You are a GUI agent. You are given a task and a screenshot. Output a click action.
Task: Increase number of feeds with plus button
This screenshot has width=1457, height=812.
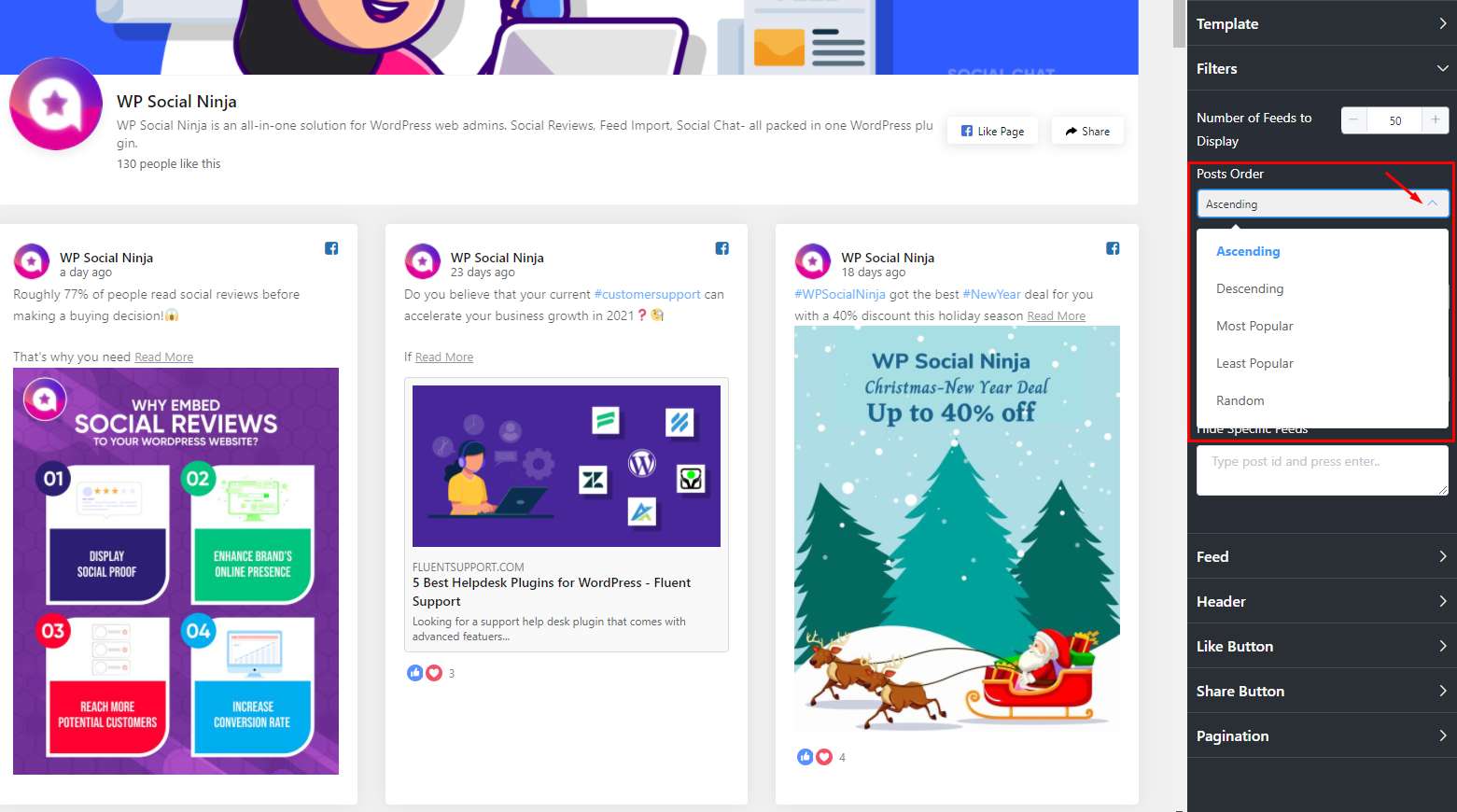pyautogui.click(x=1436, y=120)
